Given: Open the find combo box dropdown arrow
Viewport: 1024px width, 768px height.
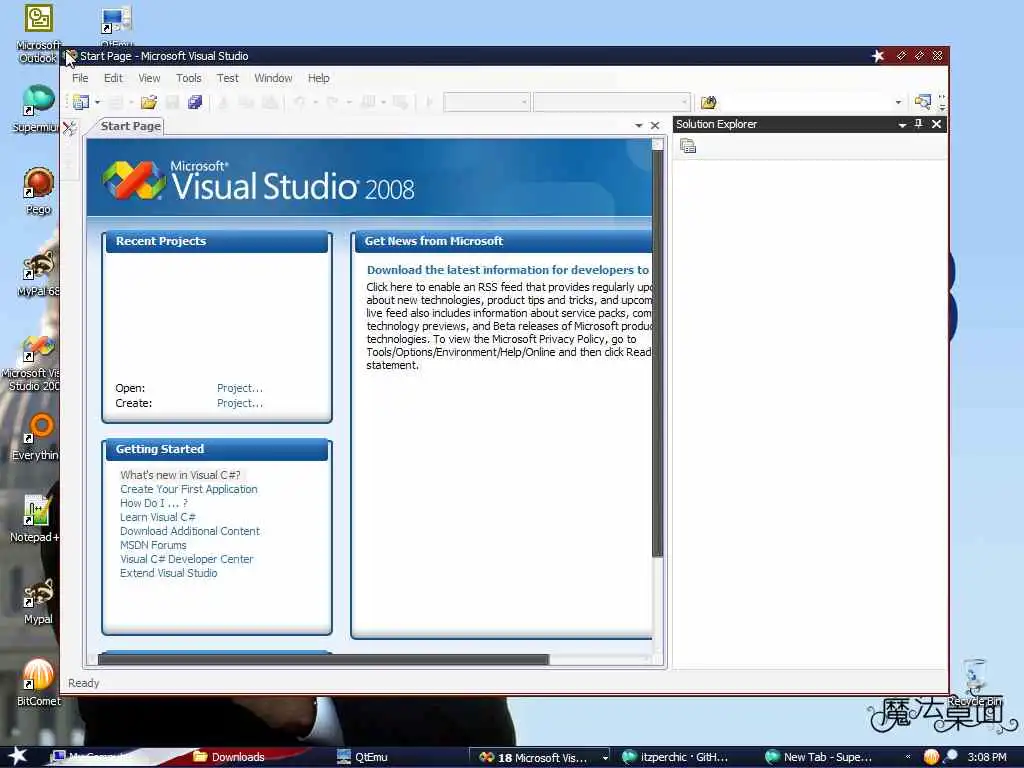Looking at the screenshot, I should [898, 103].
